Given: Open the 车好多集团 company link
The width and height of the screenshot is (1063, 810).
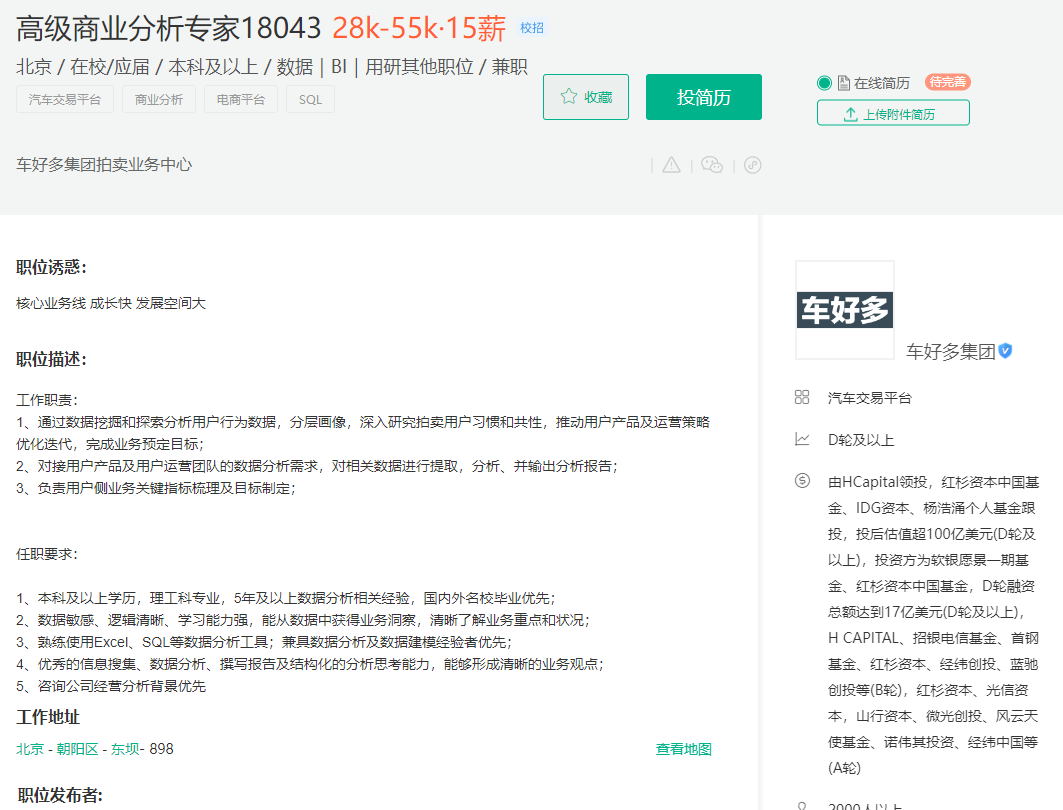Looking at the screenshot, I should coord(950,351).
